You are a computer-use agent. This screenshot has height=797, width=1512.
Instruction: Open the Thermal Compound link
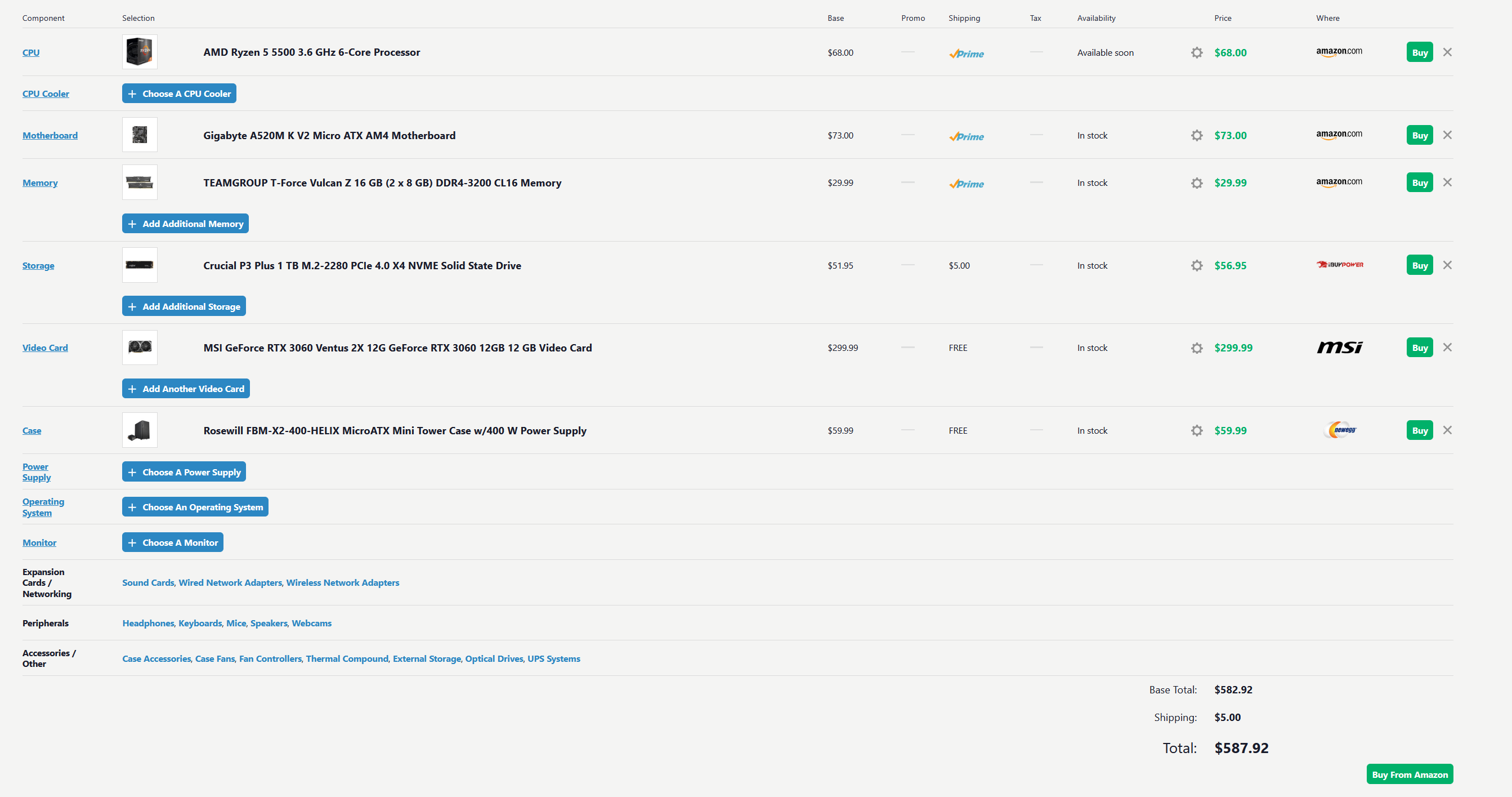coord(347,658)
